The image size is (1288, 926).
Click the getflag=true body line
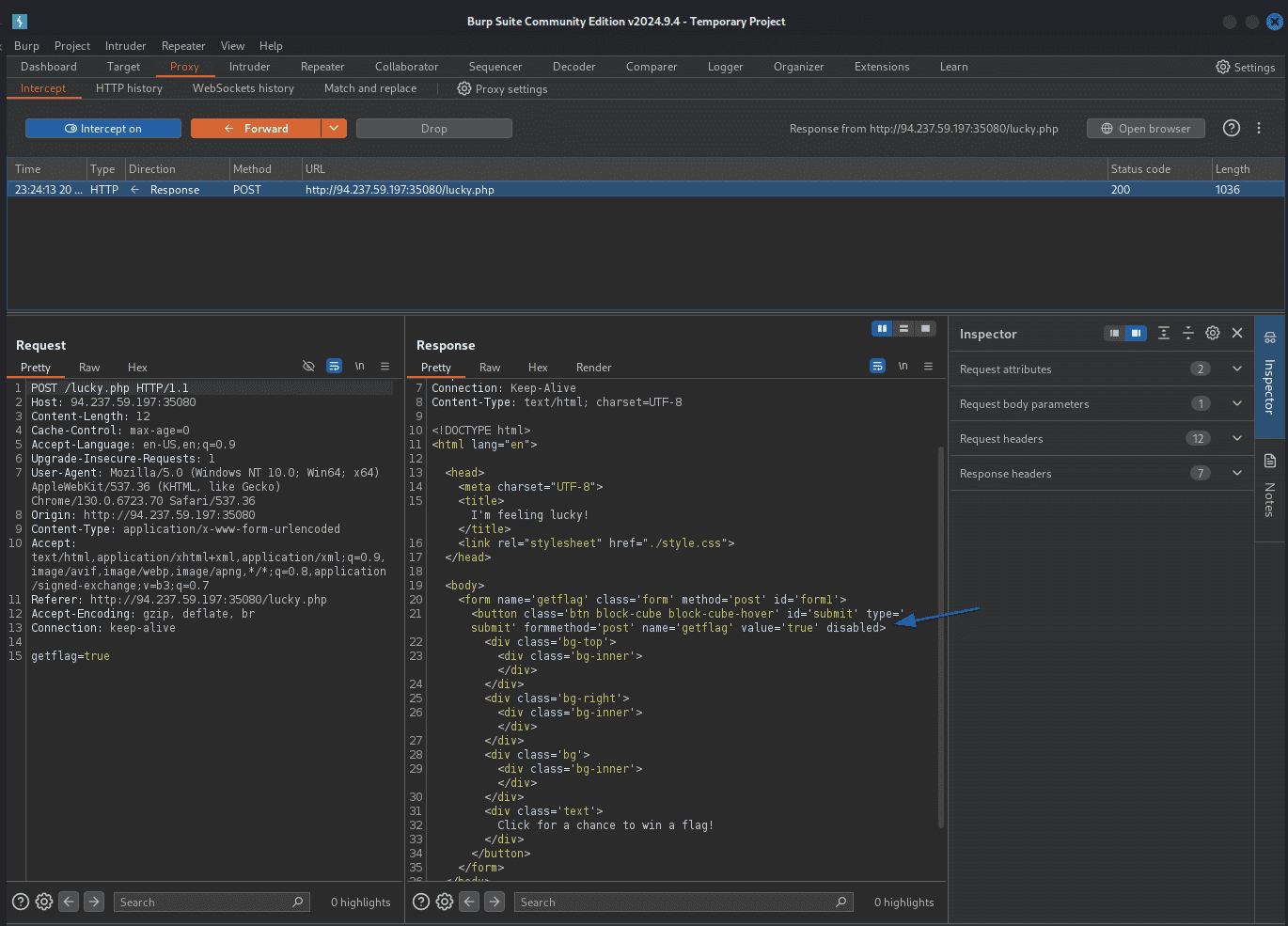pos(71,656)
